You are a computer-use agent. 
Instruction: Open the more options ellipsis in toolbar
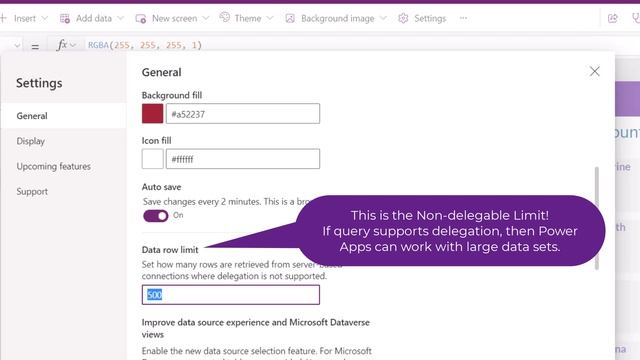point(463,18)
